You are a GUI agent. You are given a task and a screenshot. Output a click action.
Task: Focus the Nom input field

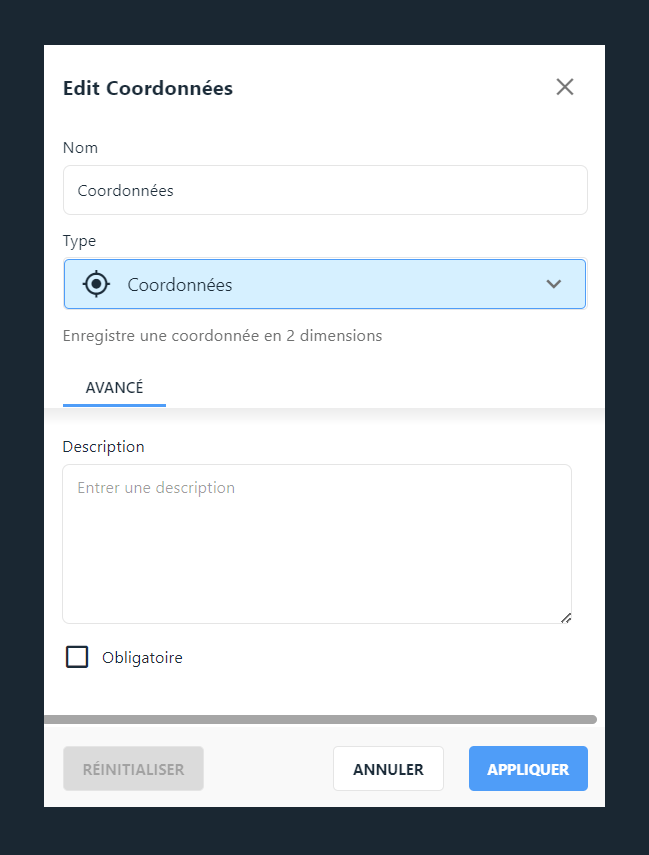(x=325, y=190)
